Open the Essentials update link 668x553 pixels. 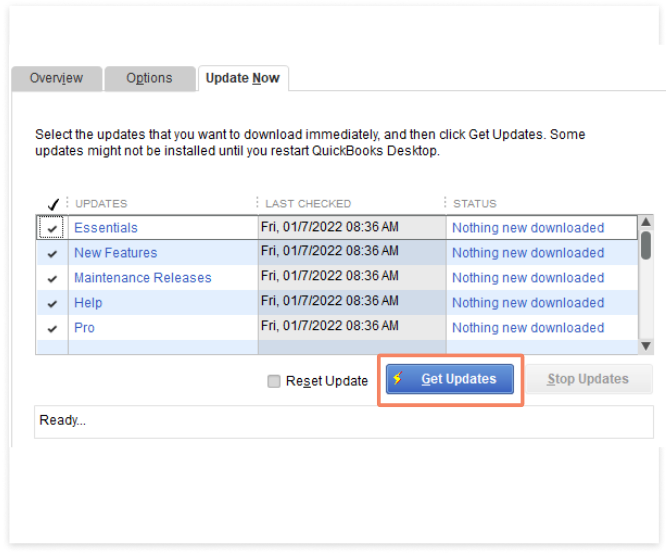click(106, 228)
